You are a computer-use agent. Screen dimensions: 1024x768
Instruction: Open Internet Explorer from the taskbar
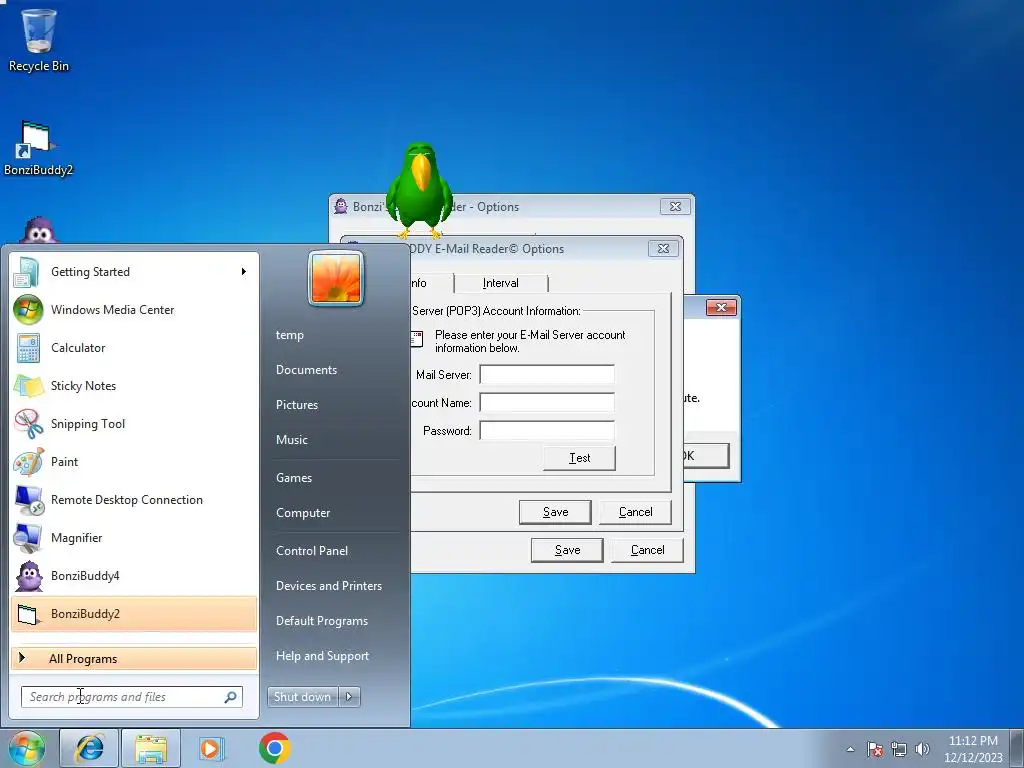[89, 748]
